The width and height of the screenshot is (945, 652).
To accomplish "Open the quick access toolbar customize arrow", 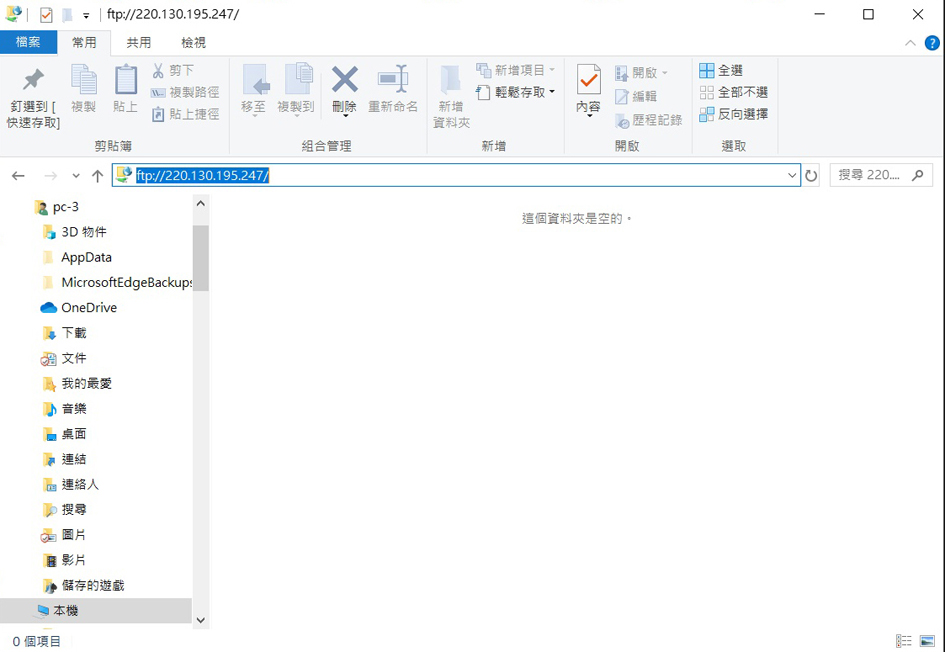I will pyautogui.click(x=86, y=15).
